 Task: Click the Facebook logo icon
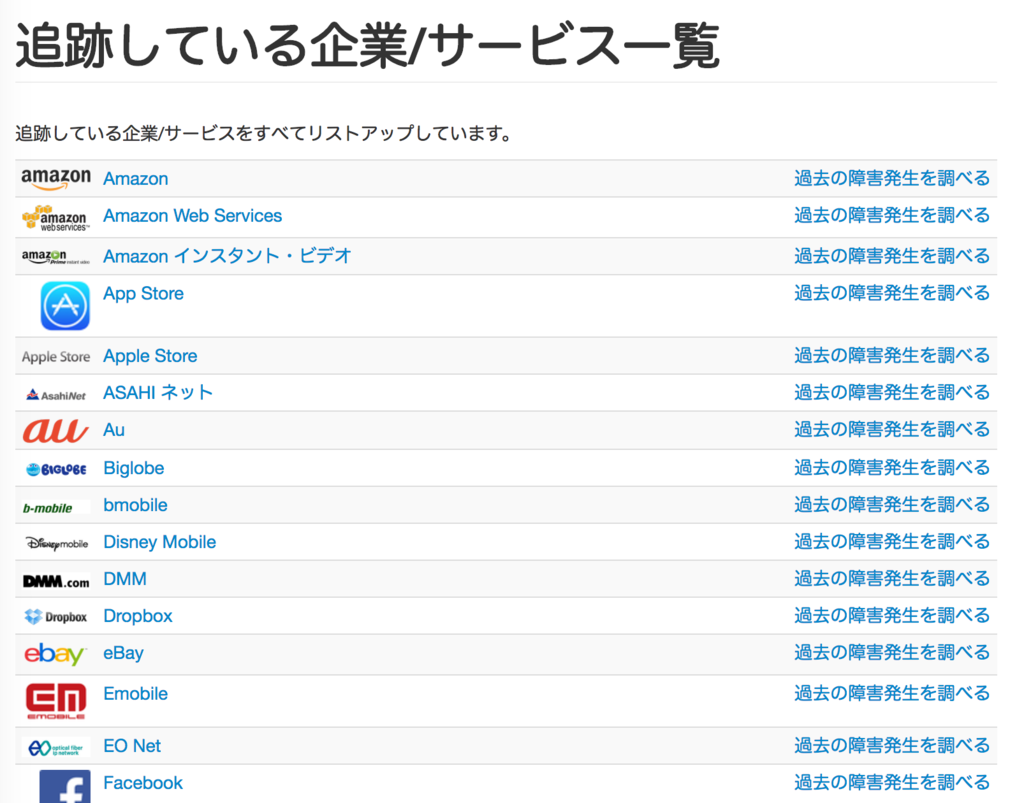click(x=65, y=786)
